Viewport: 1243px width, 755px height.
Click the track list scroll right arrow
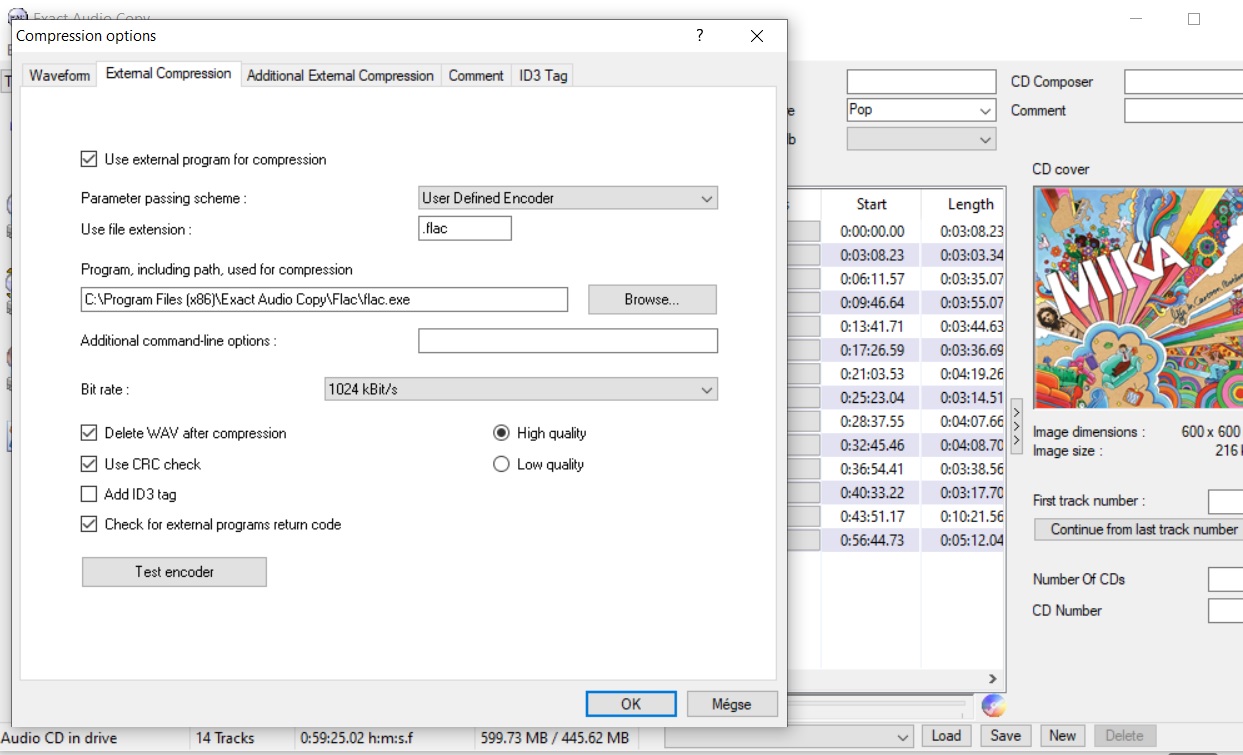pos(993,679)
